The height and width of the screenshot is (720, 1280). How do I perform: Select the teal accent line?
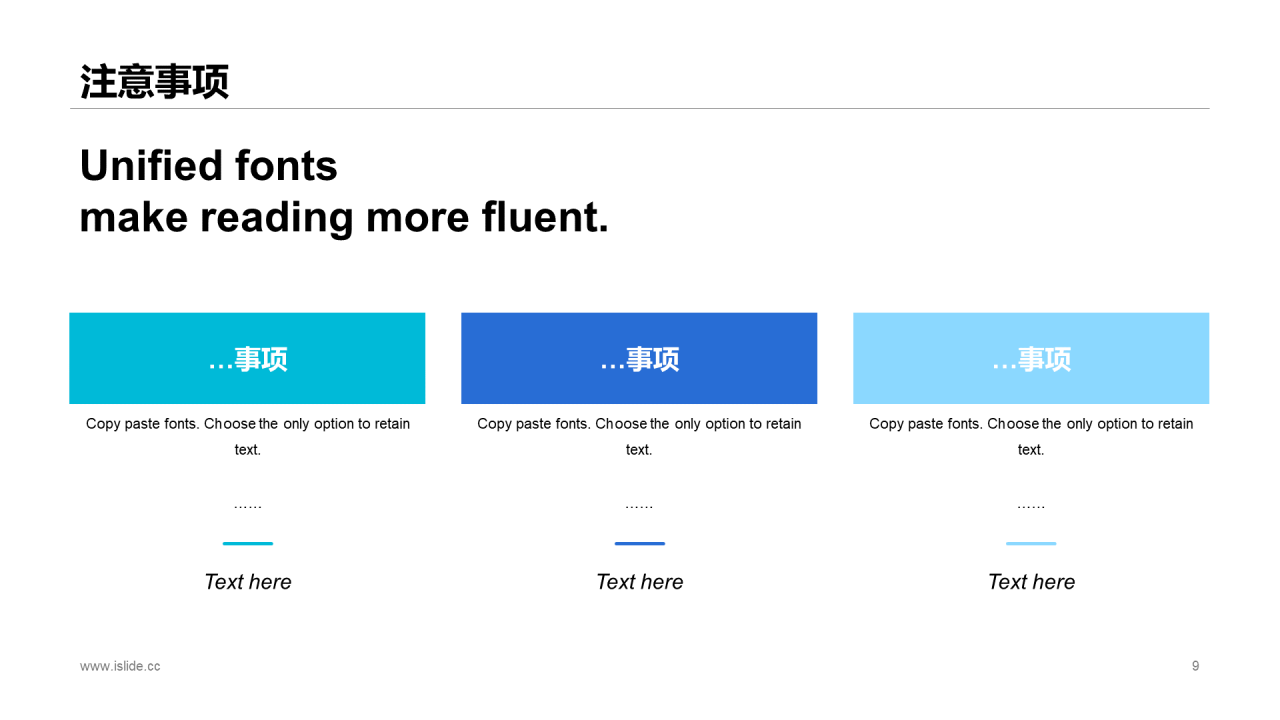click(x=248, y=543)
